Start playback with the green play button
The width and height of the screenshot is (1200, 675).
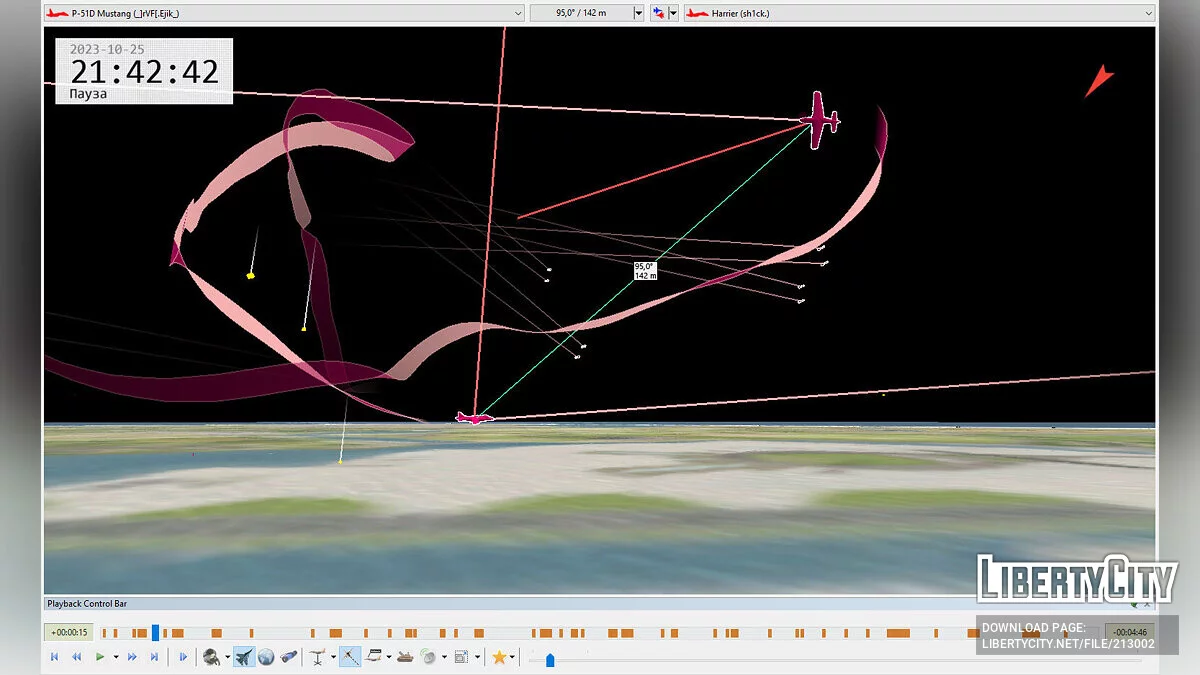(x=100, y=657)
